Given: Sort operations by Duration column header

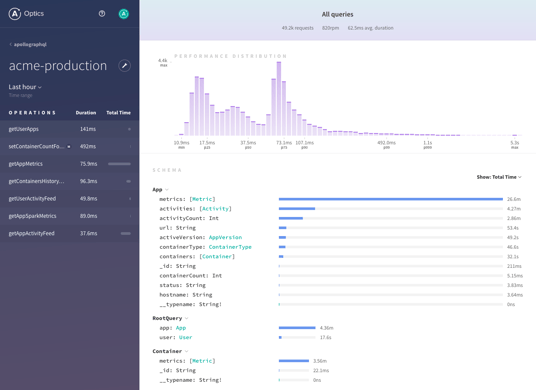Looking at the screenshot, I should tap(86, 113).
